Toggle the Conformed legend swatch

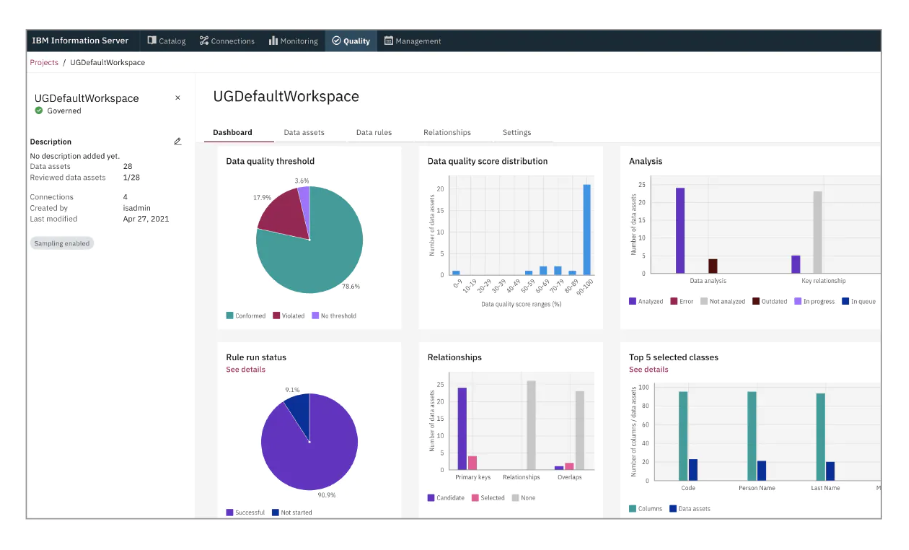click(230, 316)
